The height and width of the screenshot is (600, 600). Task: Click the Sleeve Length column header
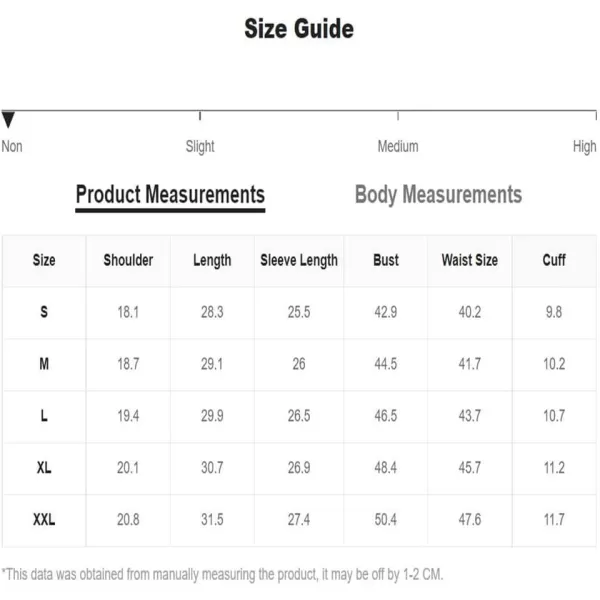tap(299, 261)
